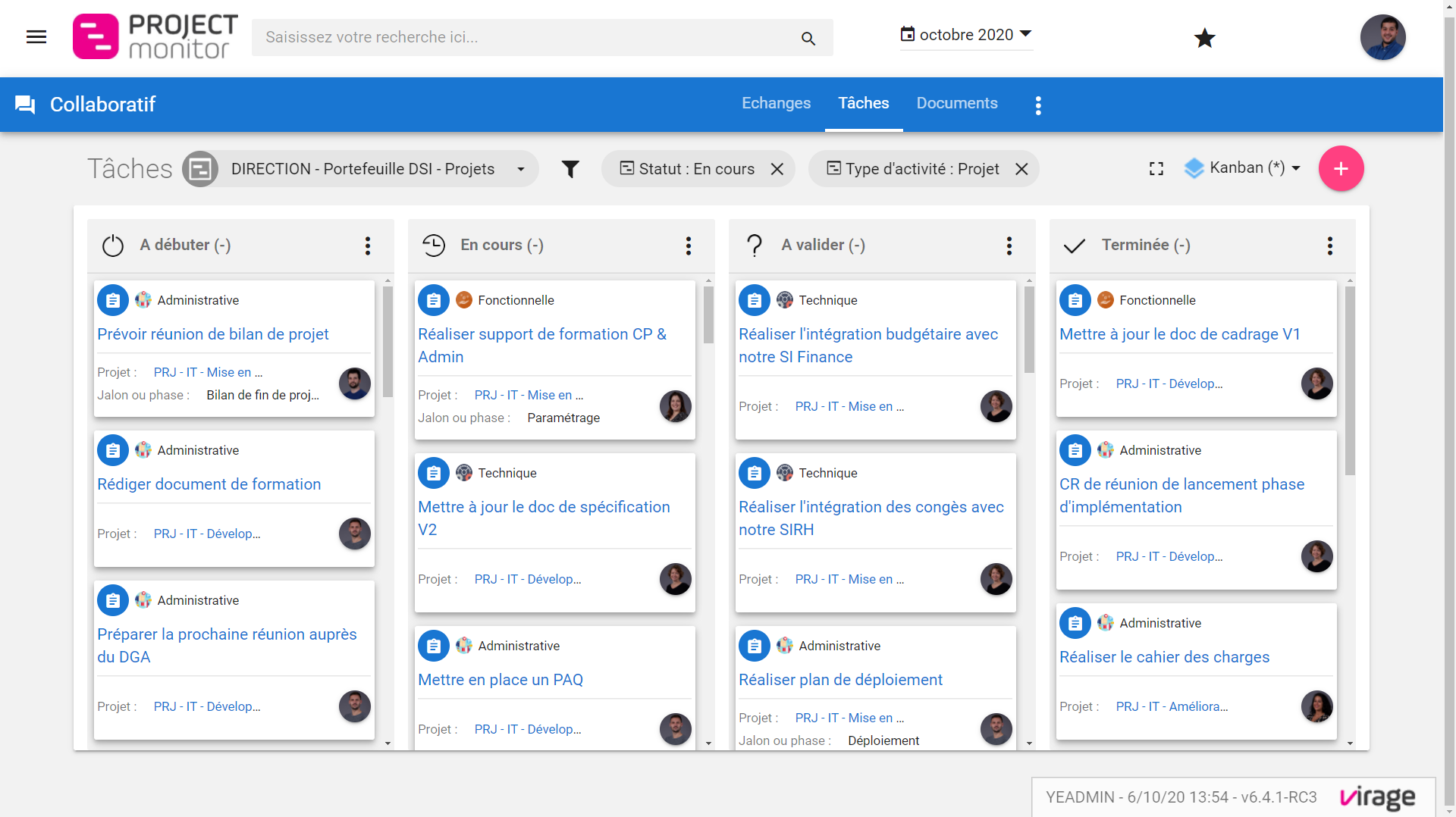Screen dimensions: 1456x817
Task: Open the hamburger navigation menu
Action: (x=36, y=36)
